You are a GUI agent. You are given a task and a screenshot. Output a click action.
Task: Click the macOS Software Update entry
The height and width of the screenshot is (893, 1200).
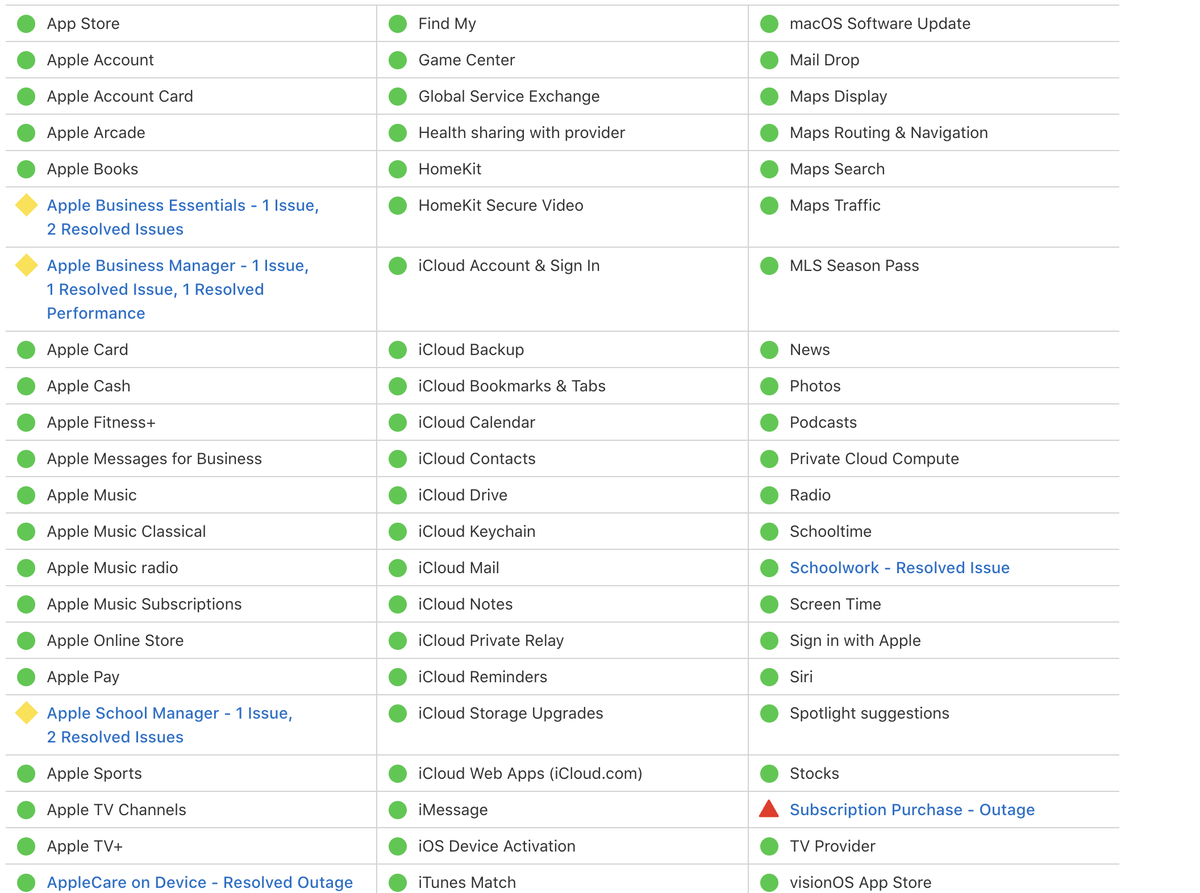pos(879,23)
